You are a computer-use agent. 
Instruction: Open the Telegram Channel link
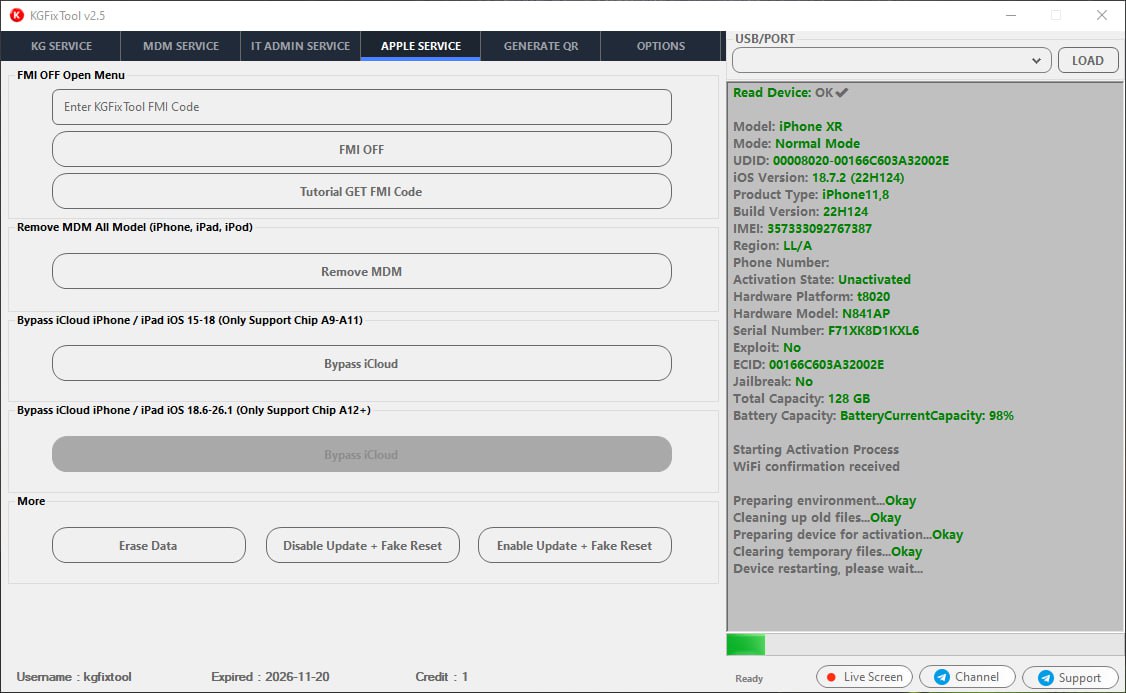pos(967,677)
